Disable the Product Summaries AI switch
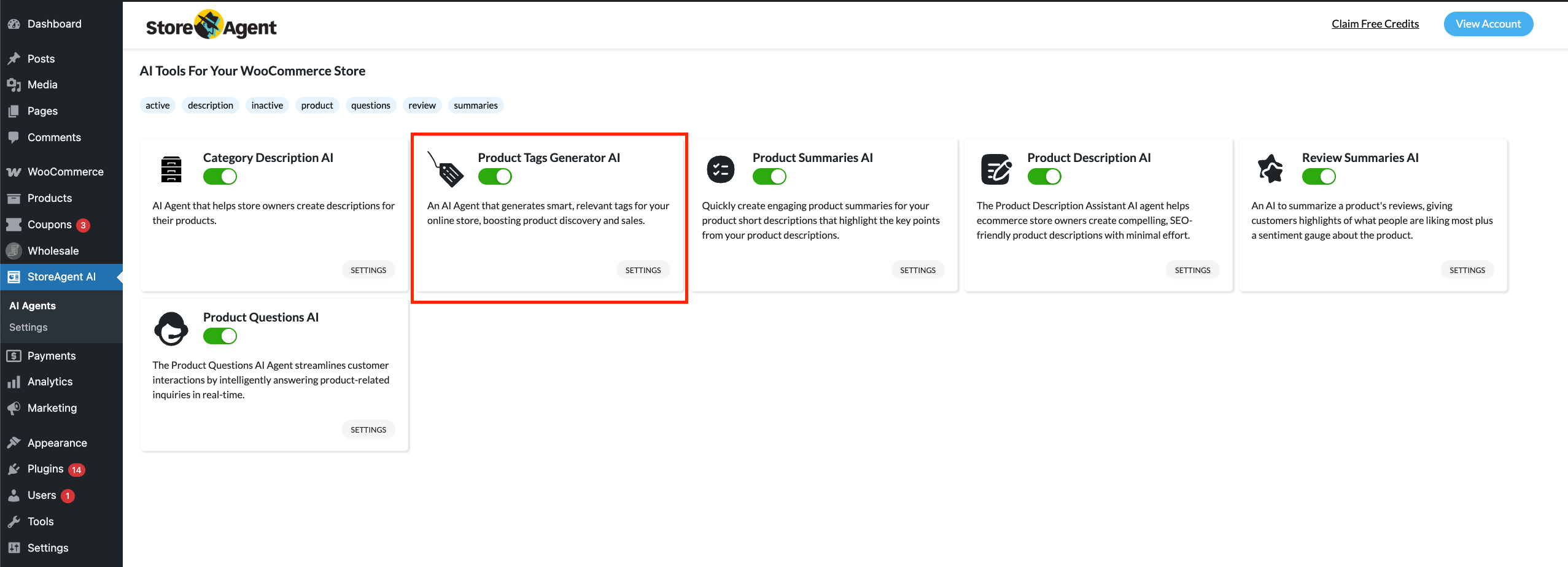This screenshot has height=567, width=1568. [769, 177]
